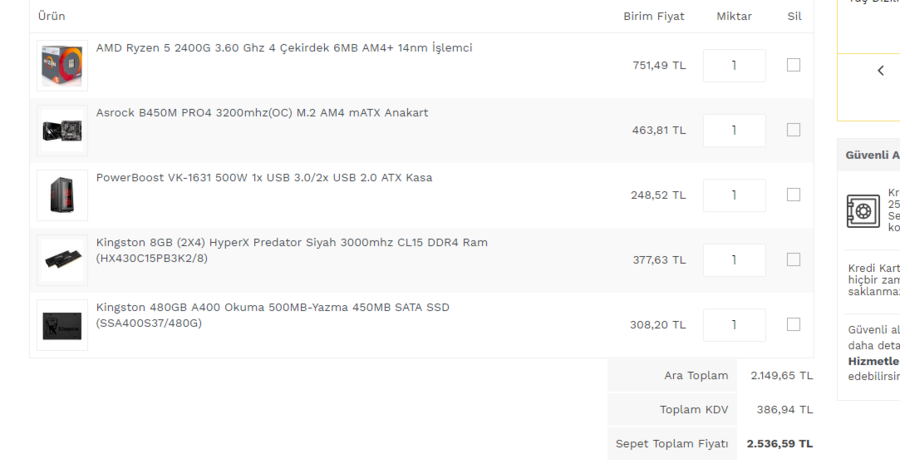Tick the delete checkbox for Asrock motherboard
The image size is (900, 469).
click(794, 130)
